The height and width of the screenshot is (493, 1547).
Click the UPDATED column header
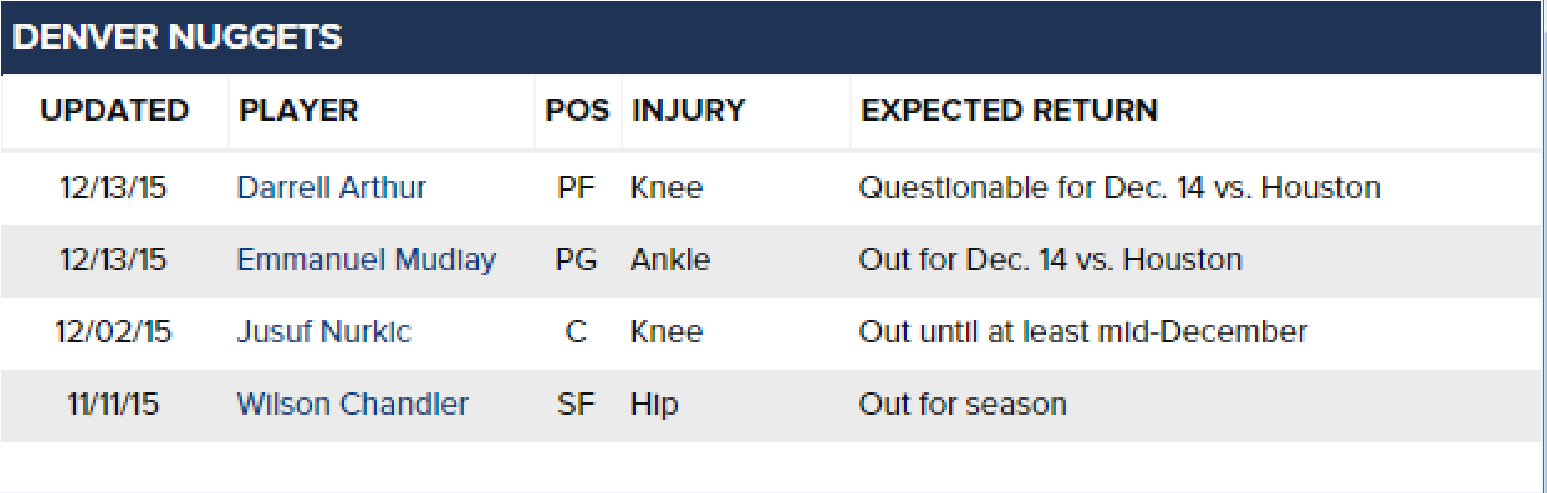coord(115,110)
